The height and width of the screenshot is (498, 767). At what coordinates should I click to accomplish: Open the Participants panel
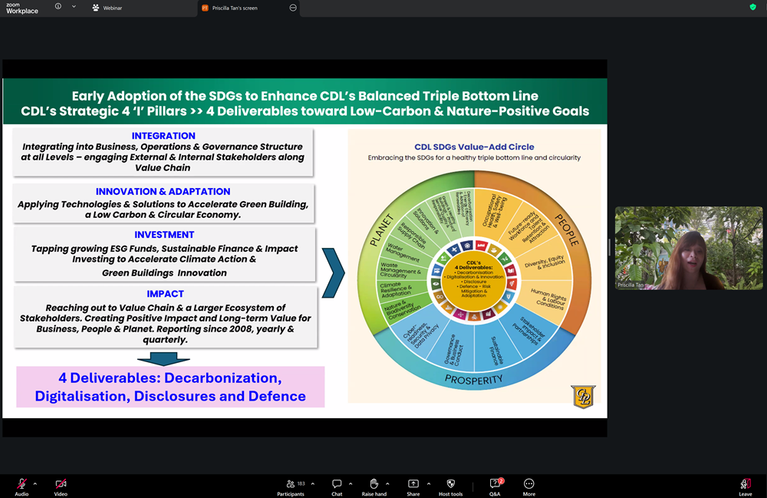tap(291, 487)
